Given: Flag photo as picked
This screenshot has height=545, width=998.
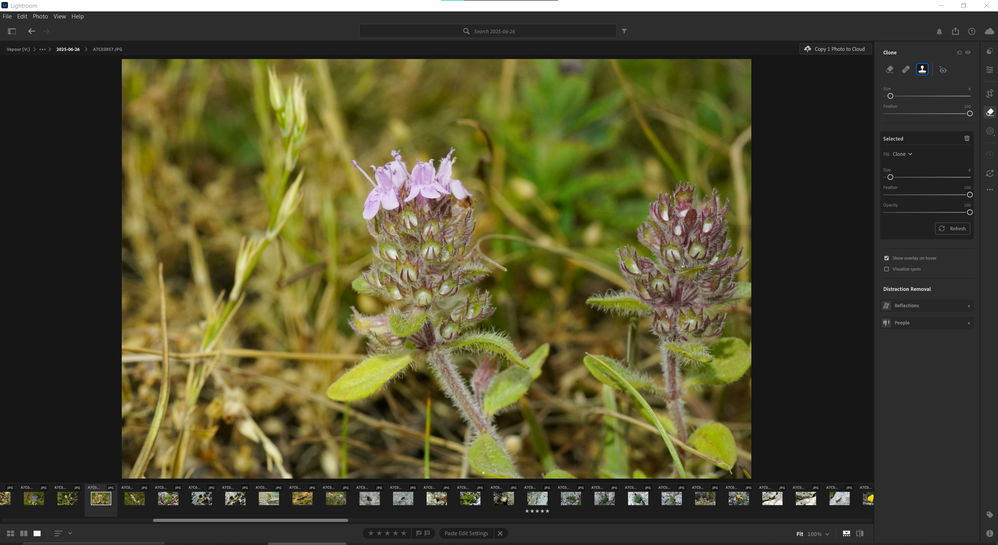Looking at the screenshot, I should pos(418,533).
